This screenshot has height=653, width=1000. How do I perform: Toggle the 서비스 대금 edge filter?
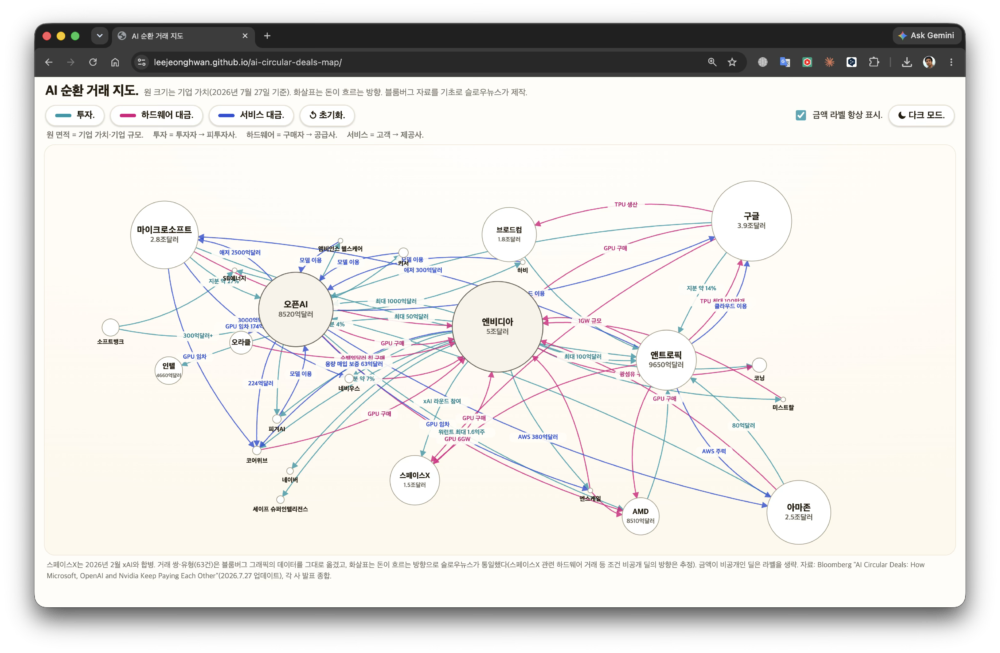251,115
